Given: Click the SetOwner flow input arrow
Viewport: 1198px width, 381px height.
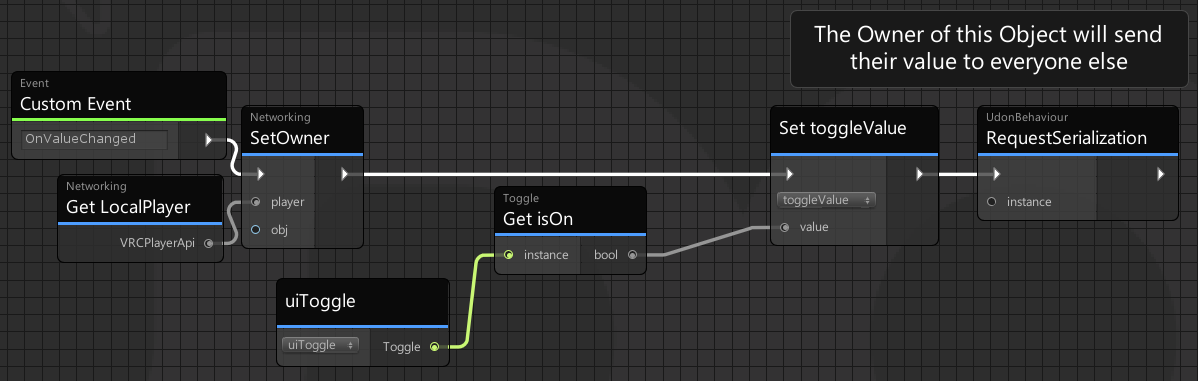Looking at the screenshot, I should (260, 174).
